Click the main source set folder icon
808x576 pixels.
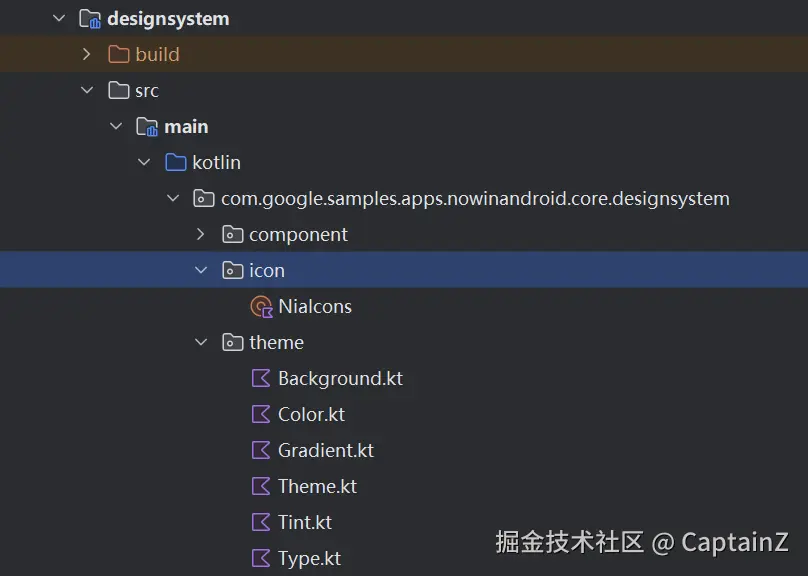[x=147, y=127]
